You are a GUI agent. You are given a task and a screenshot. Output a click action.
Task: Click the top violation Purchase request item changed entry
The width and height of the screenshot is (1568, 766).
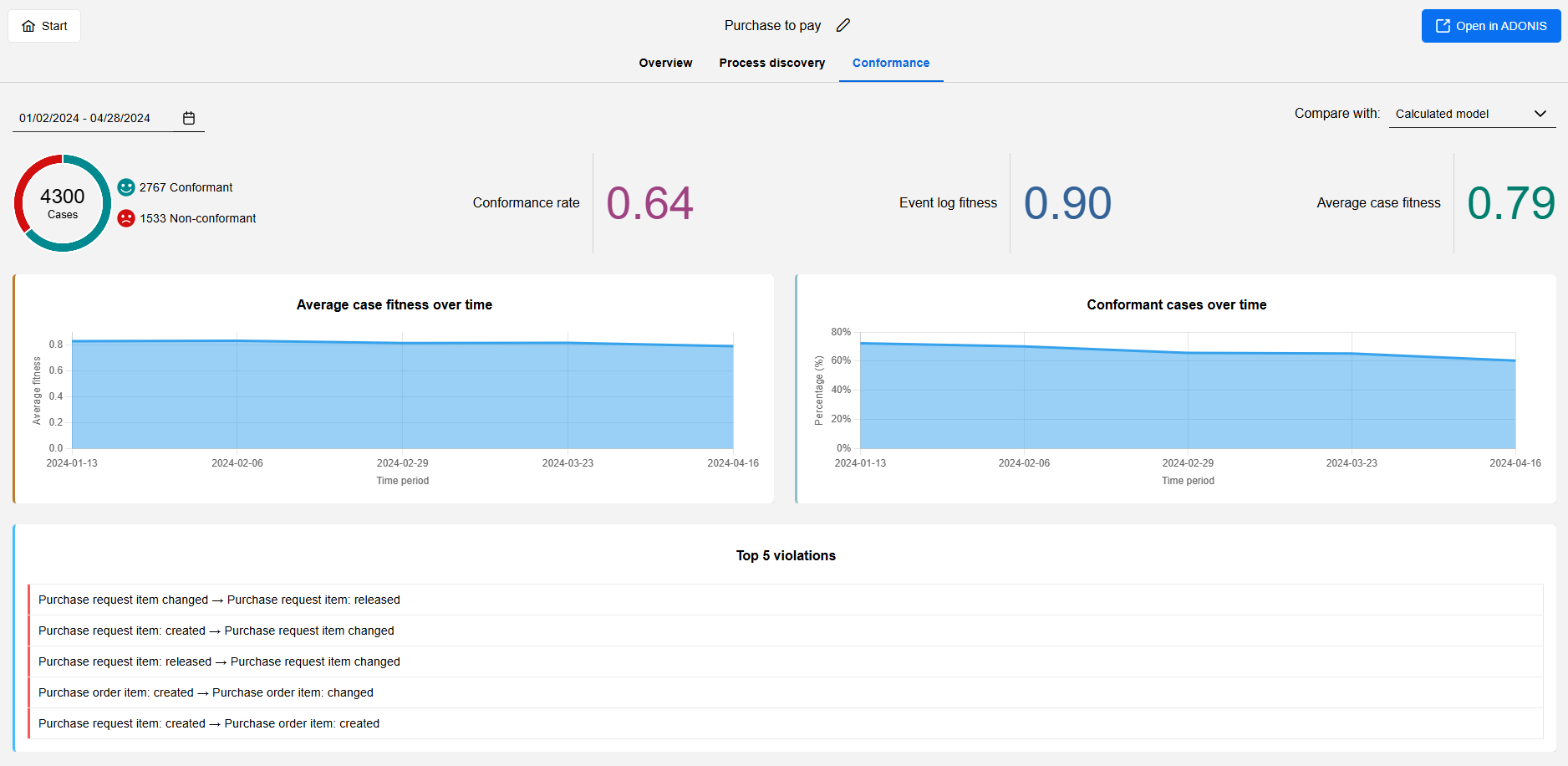(220, 600)
